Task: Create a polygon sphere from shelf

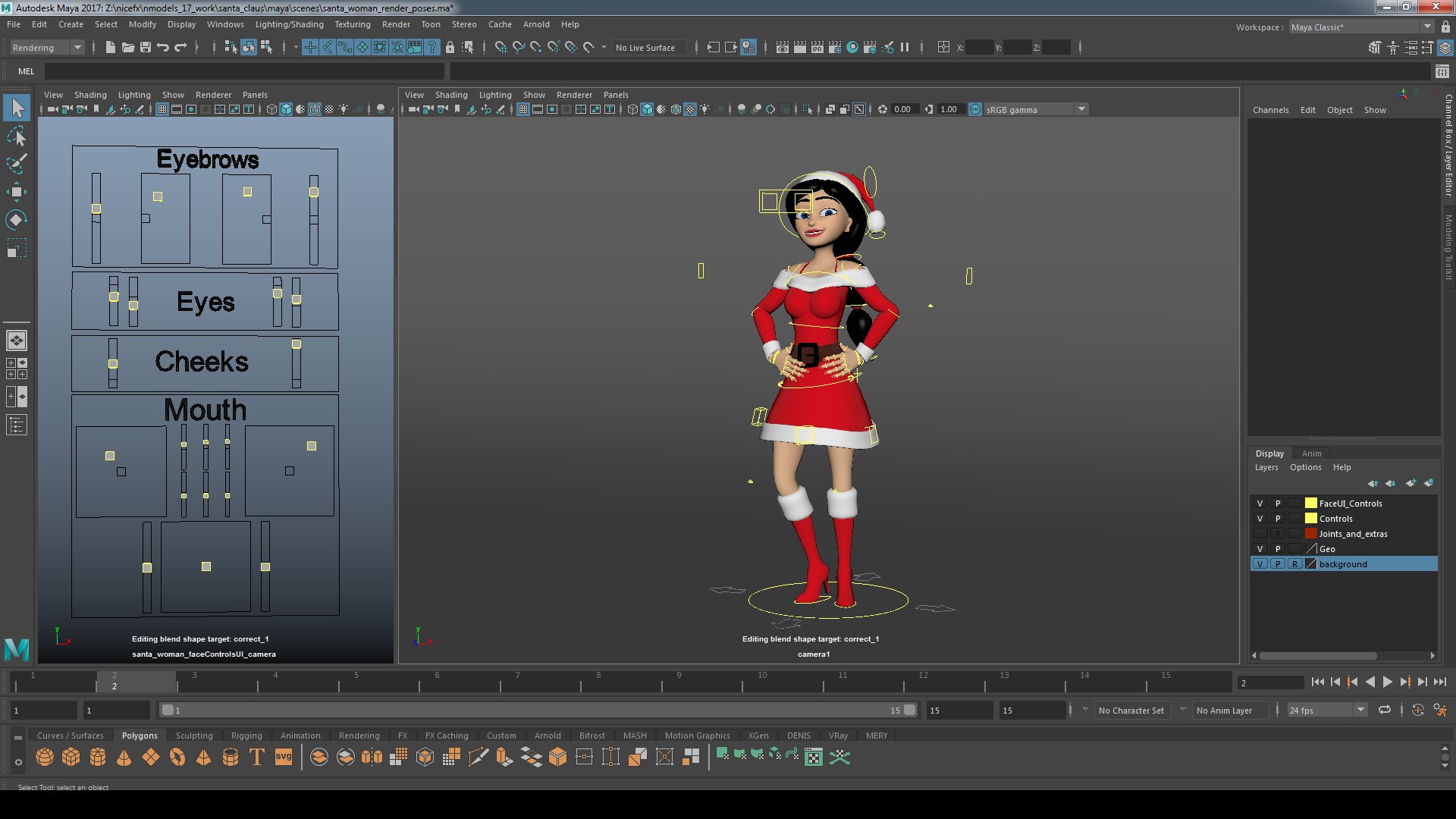Action: (45, 757)
